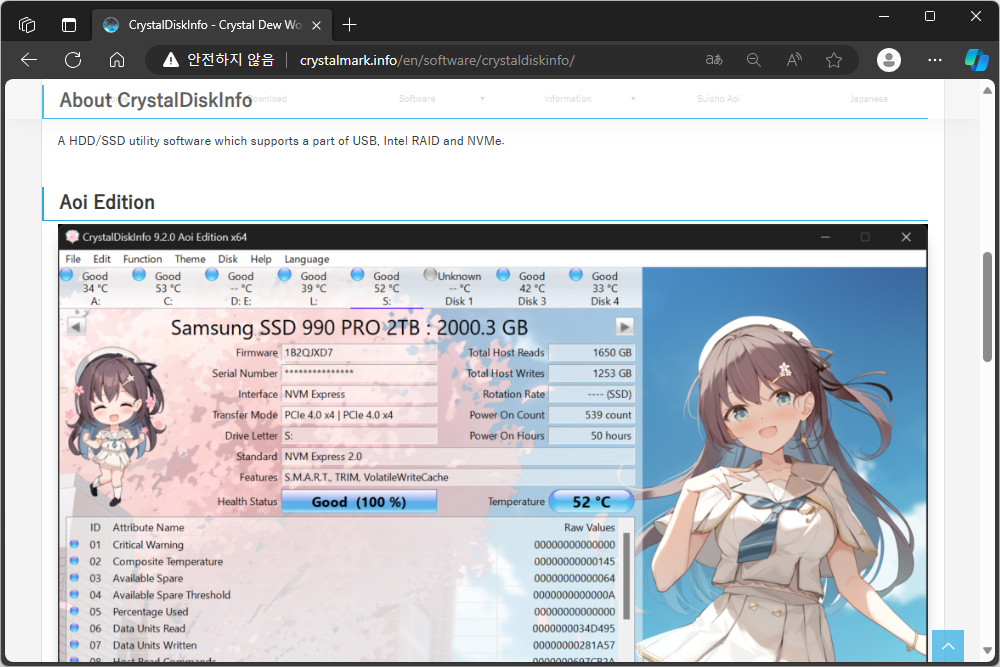Click the Total Host Reads 1650 GB value

point(591,353)
